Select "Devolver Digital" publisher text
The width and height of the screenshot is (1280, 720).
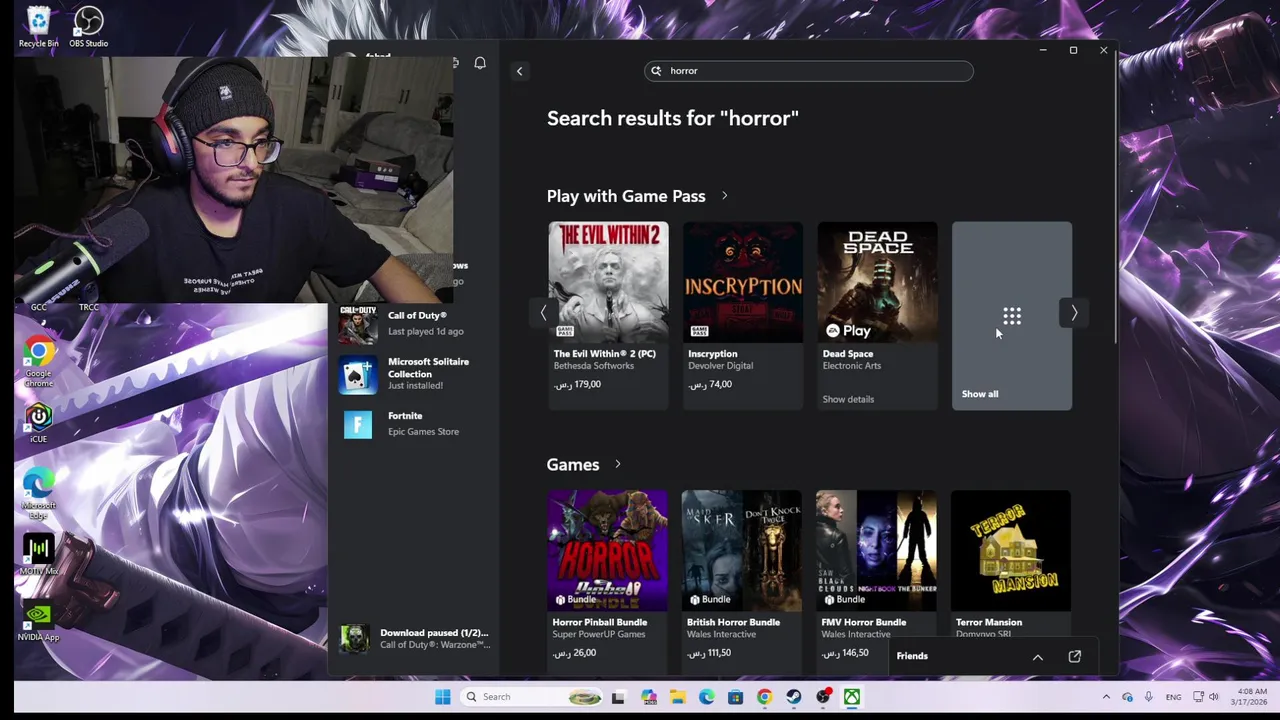click(x=720, y=366)
